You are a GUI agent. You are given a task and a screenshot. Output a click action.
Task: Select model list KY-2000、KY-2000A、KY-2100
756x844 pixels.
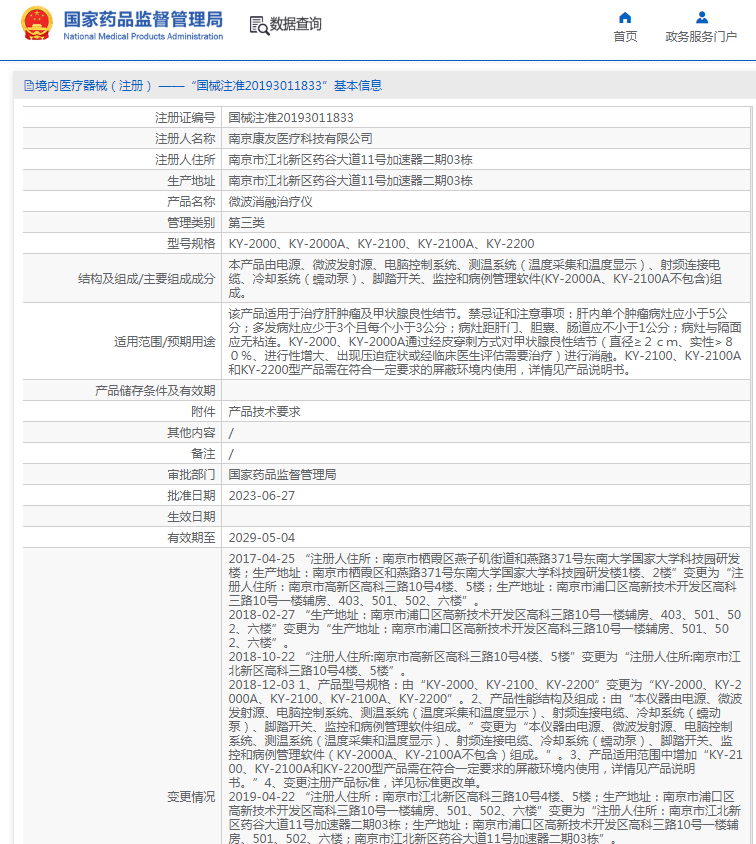click(381, 243)
